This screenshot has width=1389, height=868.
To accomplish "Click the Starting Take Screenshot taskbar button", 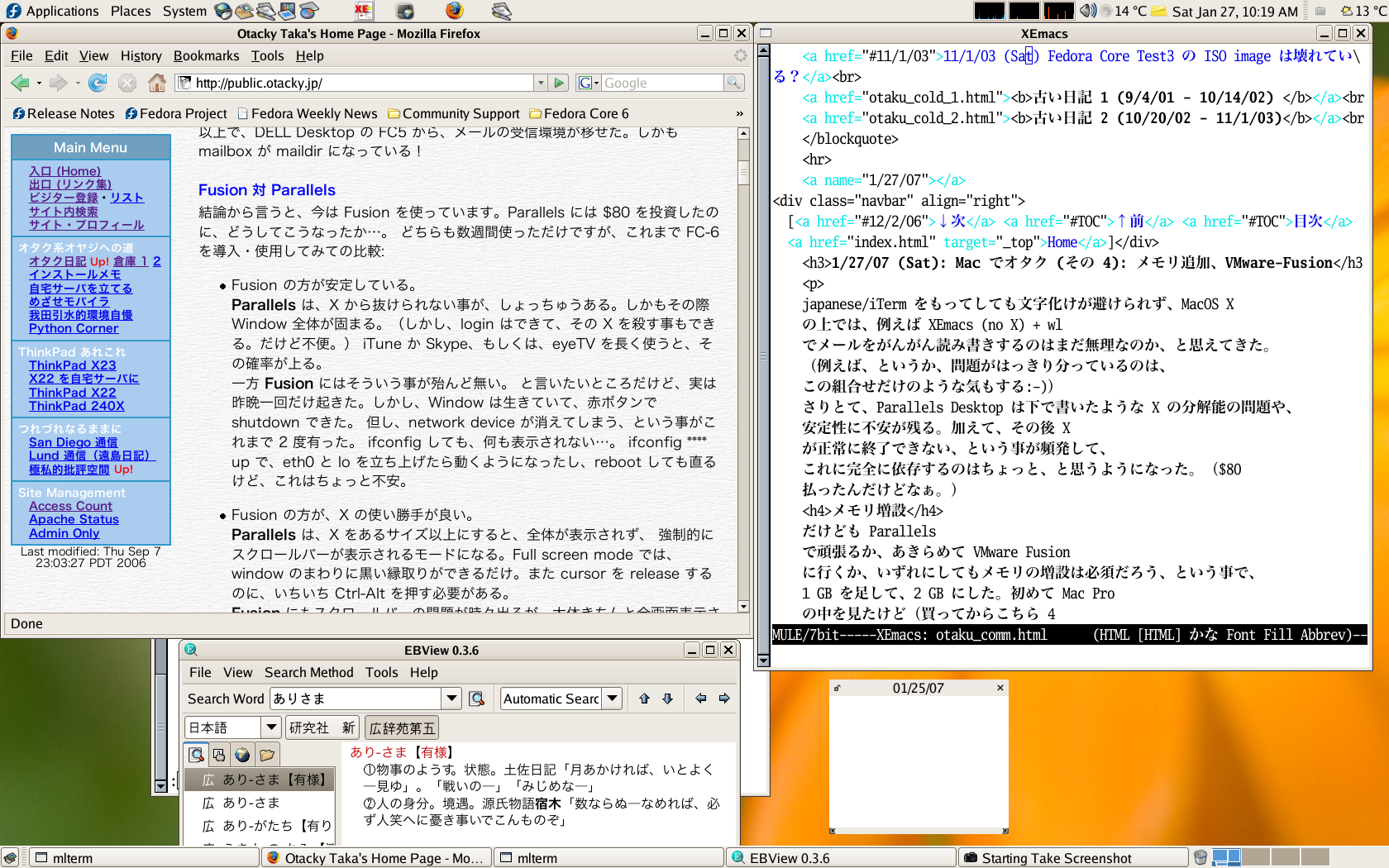I will point(1072,857).
